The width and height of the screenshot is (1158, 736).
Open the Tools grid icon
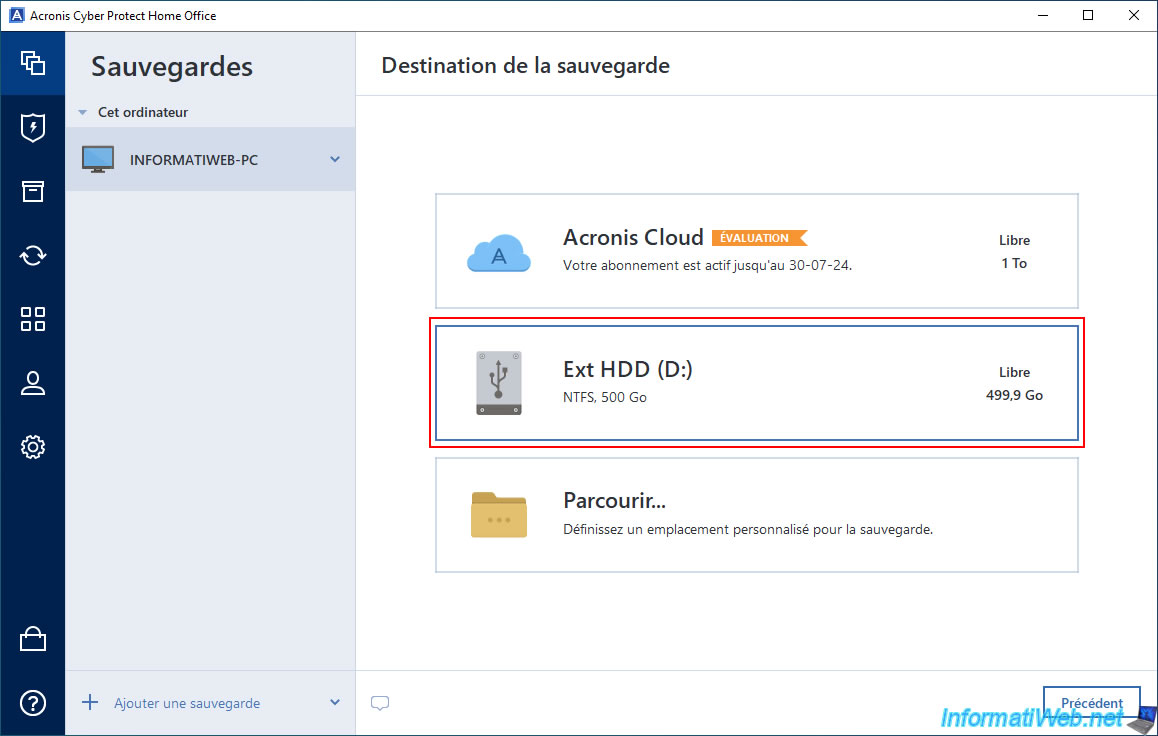32,319
